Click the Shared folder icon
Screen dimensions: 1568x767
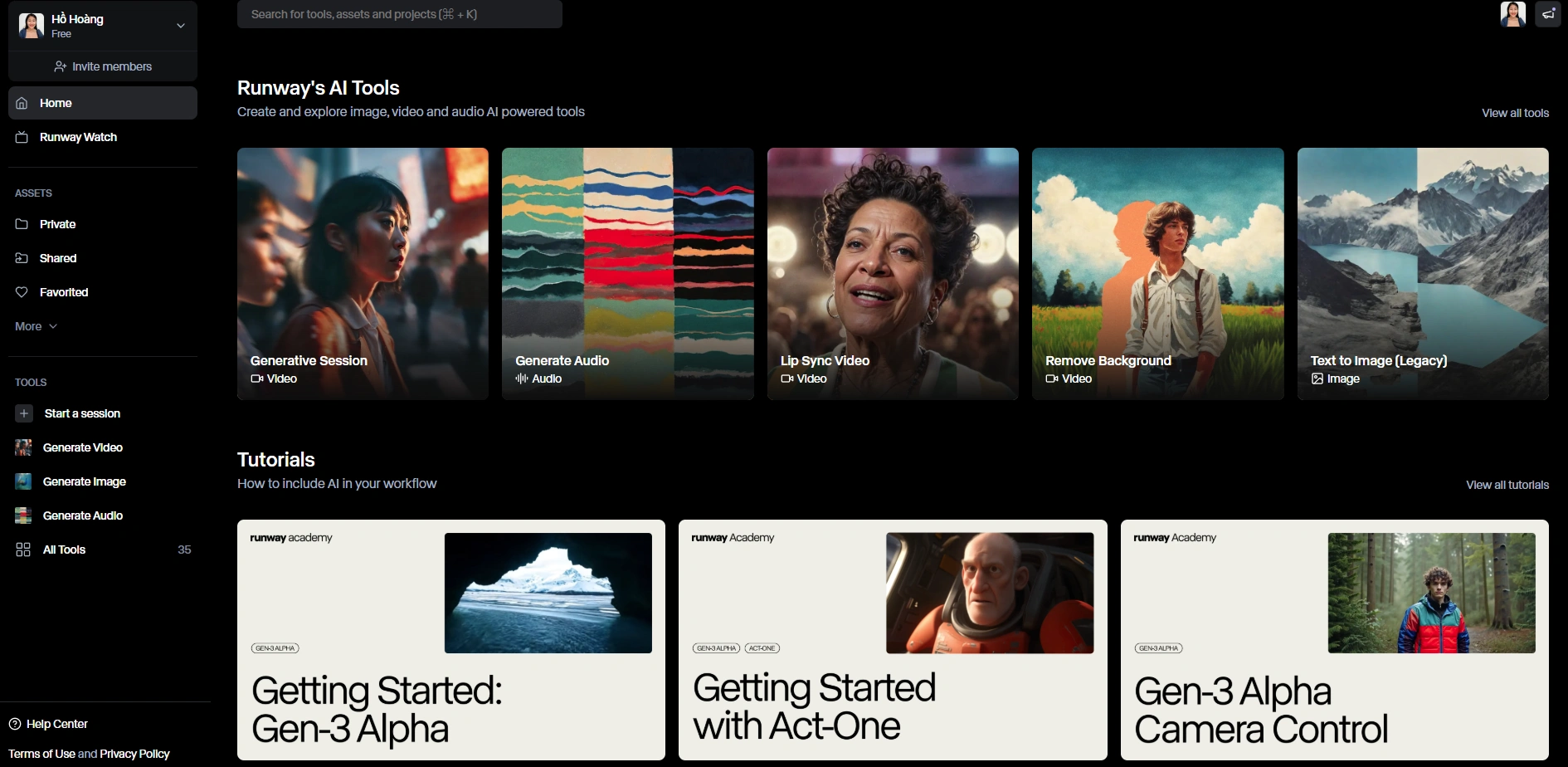tap(22, 258)
